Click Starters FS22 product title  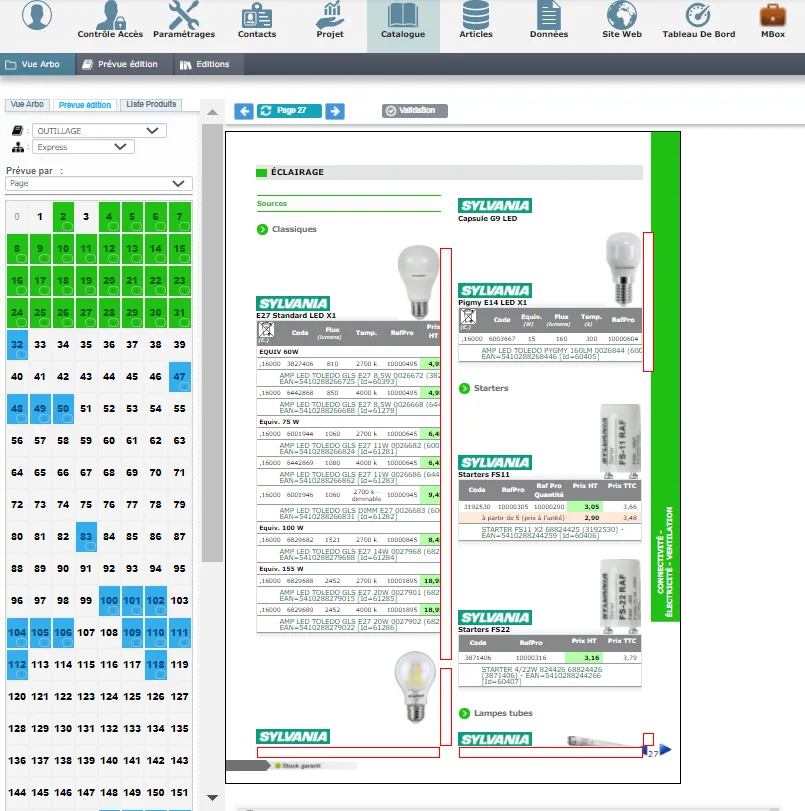pyautogui.click(x=484, y=629)
